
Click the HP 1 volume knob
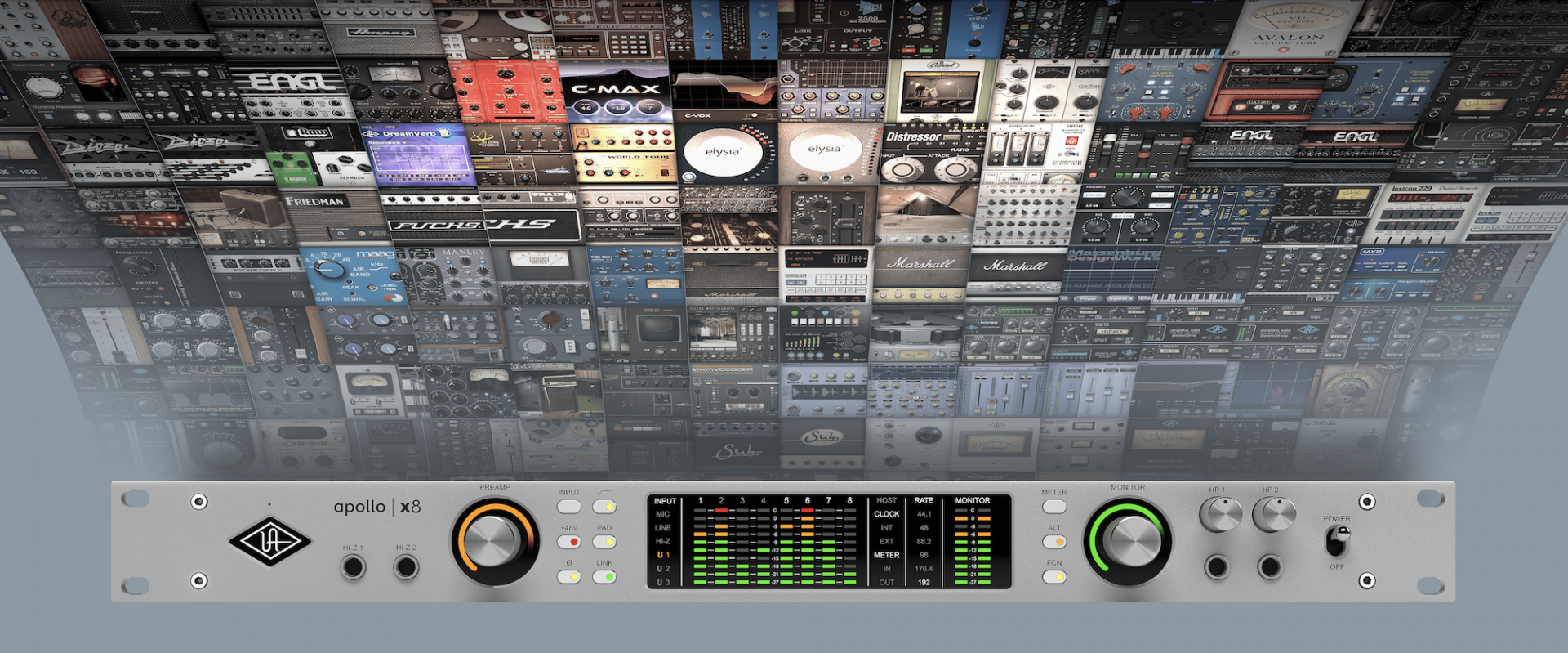pyautogui.click(x=1221, y=514)
